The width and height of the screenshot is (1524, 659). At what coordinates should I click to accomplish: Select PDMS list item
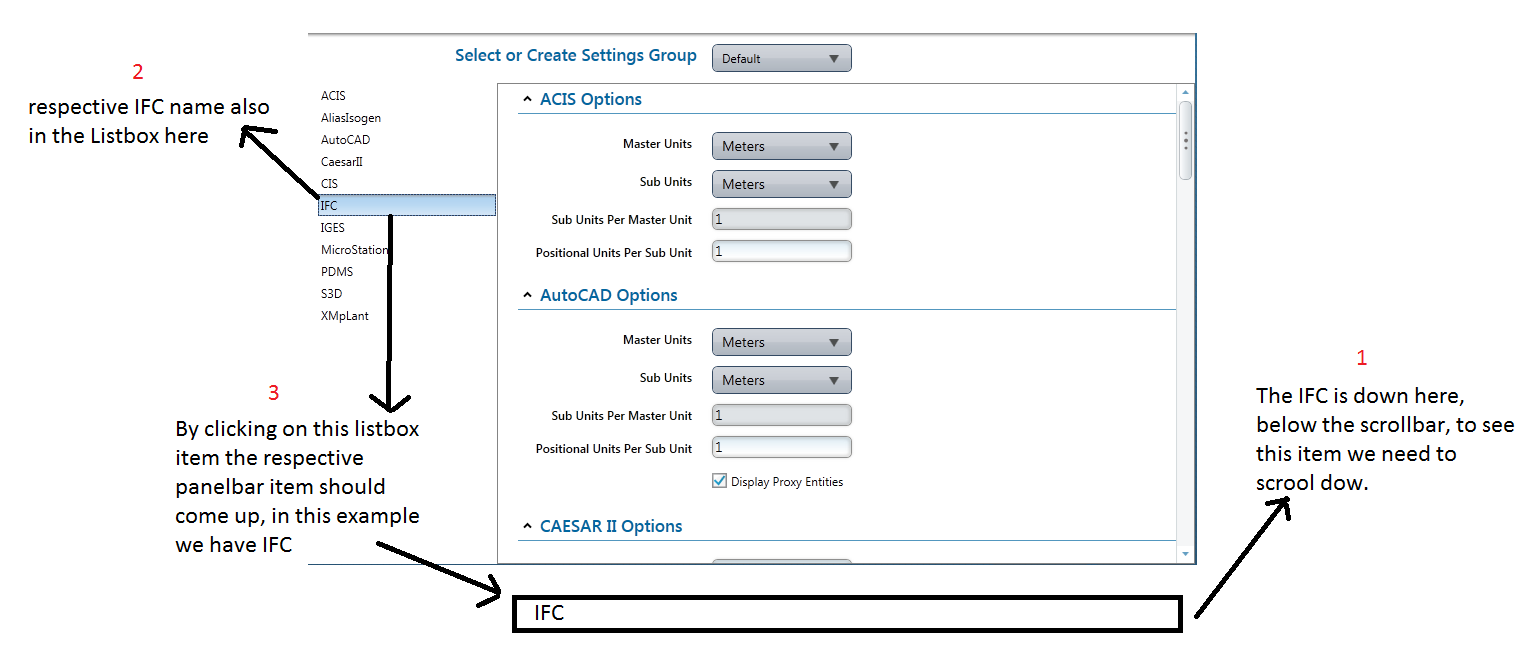point(337,272)
